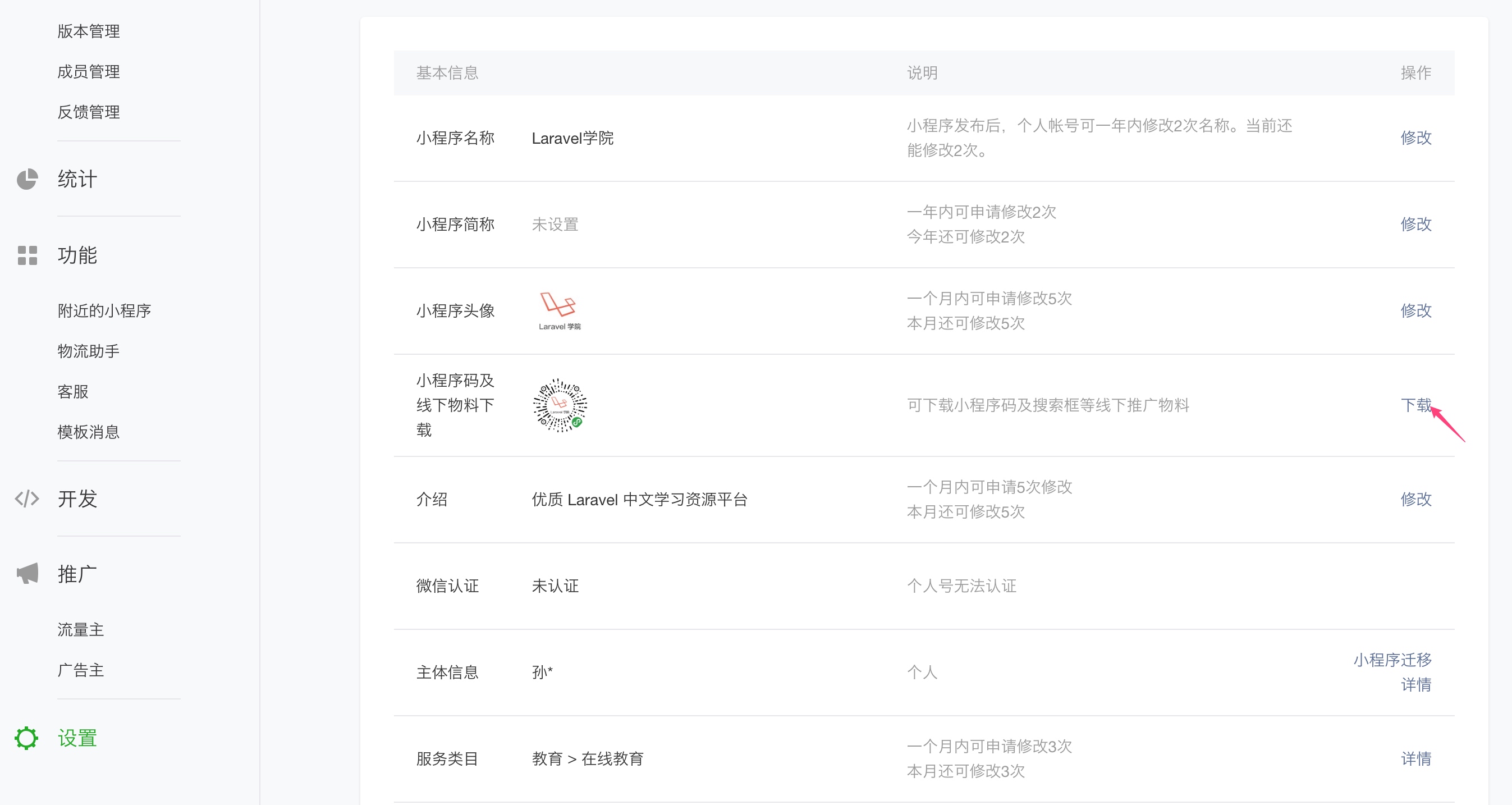This screenshot has height=805, width=1512.
Task: Click the 孙* entity name
Action: (x=542, y=673)
